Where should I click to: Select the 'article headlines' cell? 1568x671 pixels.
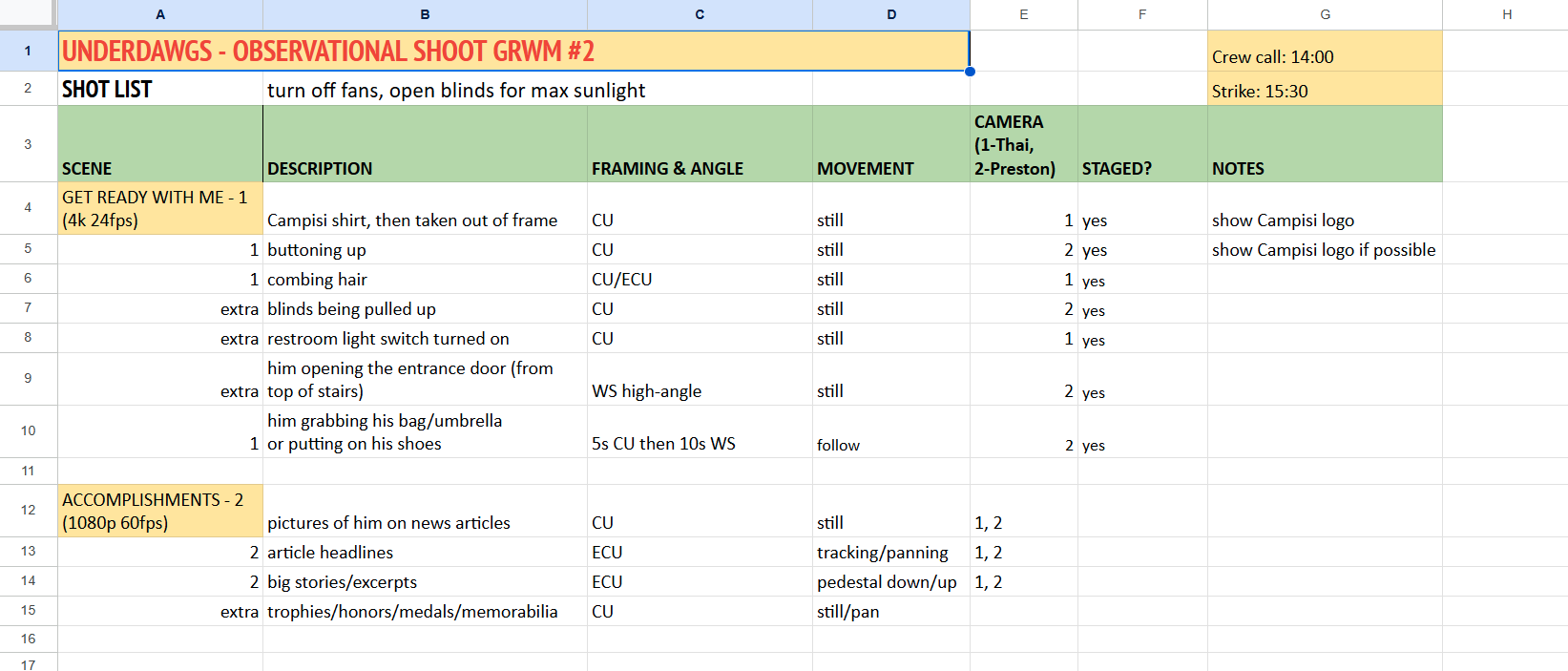pyautogui.click(x=425, y=552)
